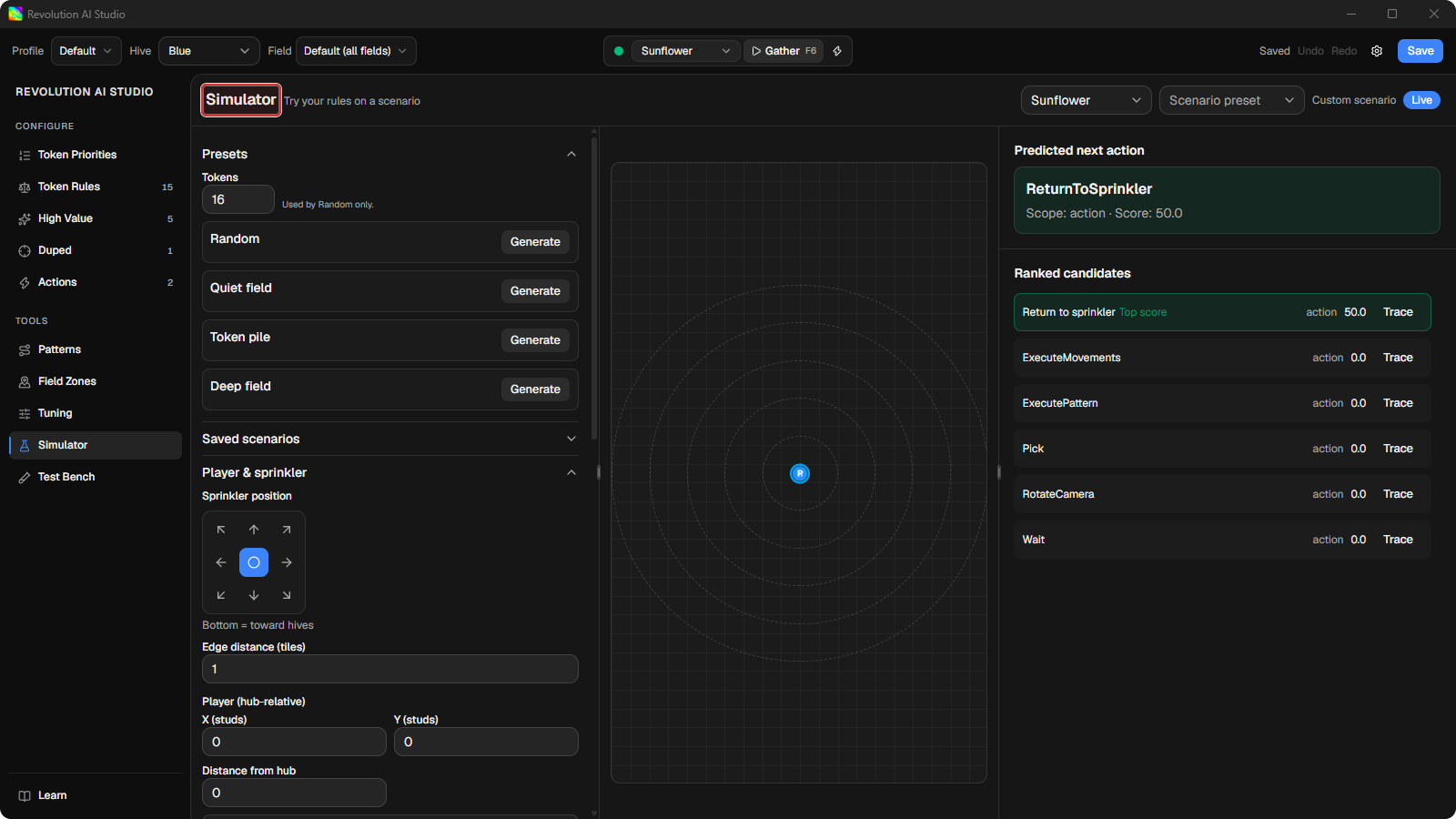Click the Actions lightning icon
Viewport: 1456px width, 819px height.
coord(25,283)
